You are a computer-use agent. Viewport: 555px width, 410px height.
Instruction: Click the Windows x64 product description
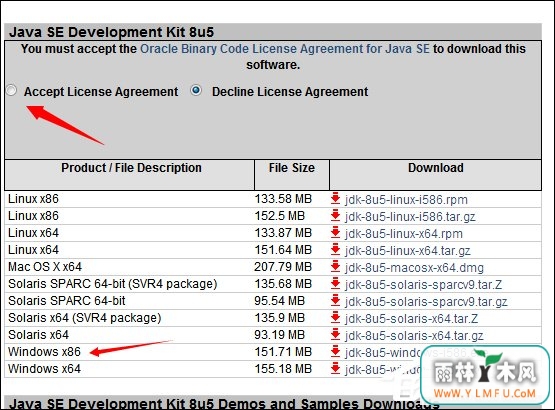(44, 369)
